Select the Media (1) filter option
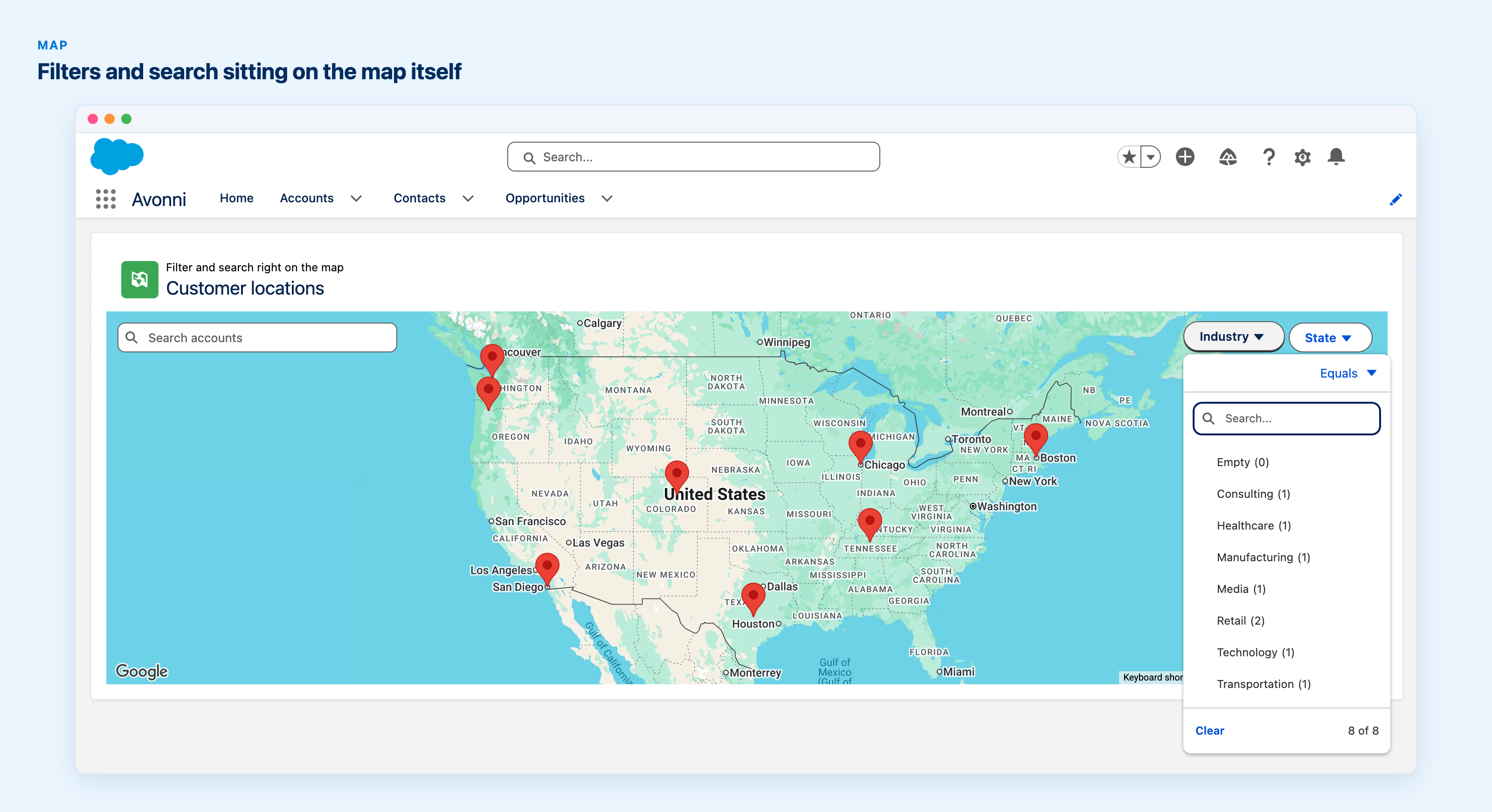The height and width of the screenshot is (812, 1492). [x=1286, y=589]
